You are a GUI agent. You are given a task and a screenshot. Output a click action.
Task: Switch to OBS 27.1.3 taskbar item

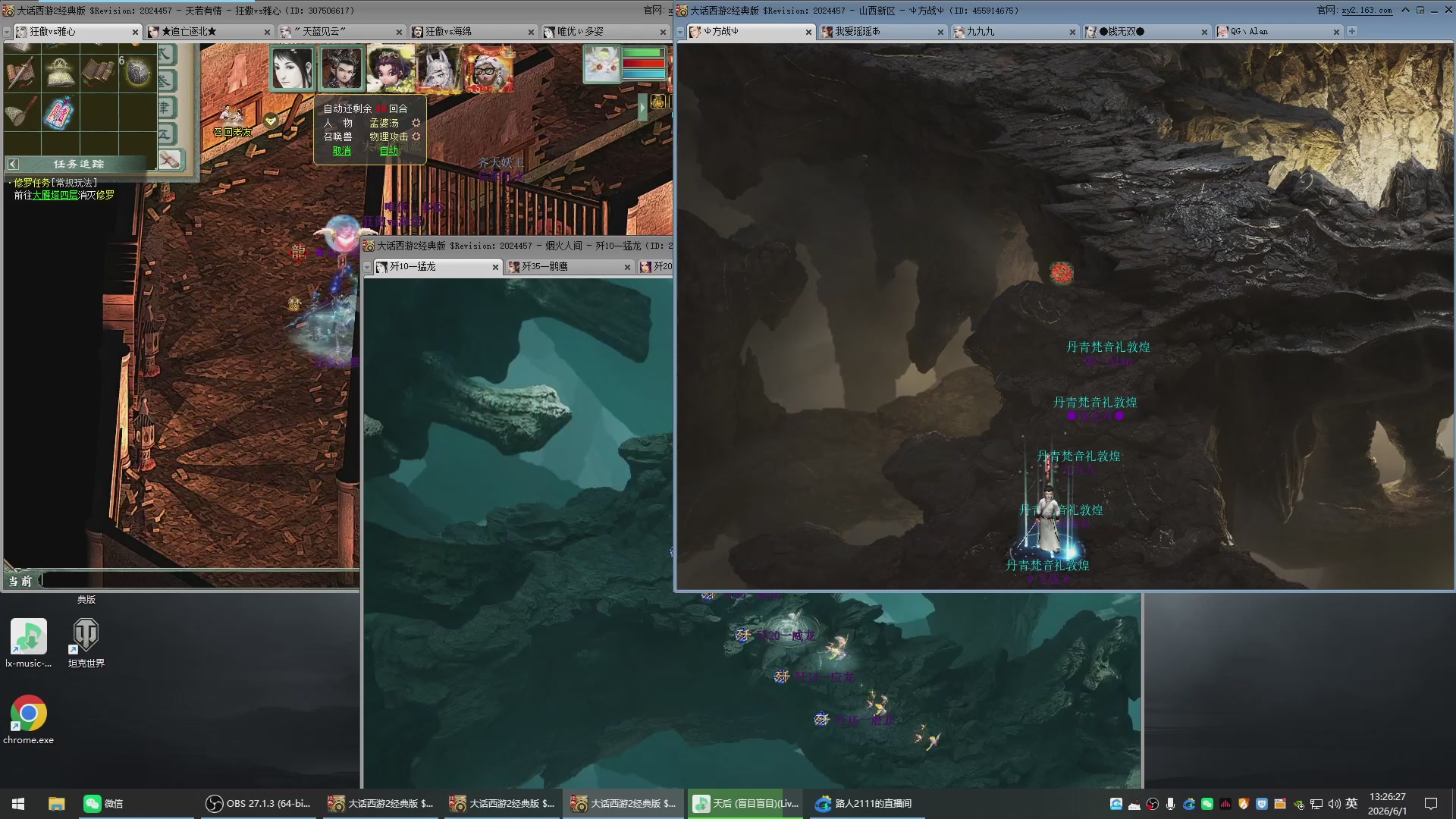(259, 804)
